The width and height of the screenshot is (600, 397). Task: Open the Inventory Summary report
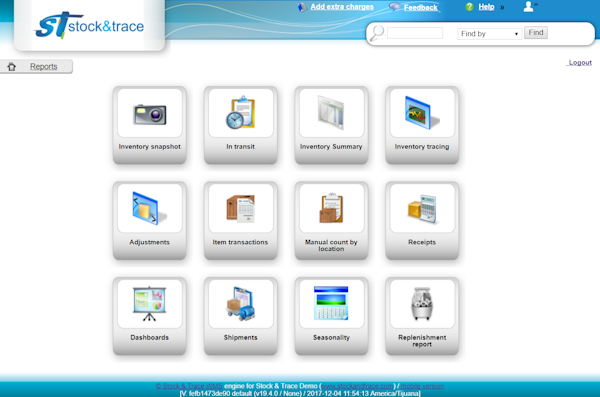pos(331,125)
